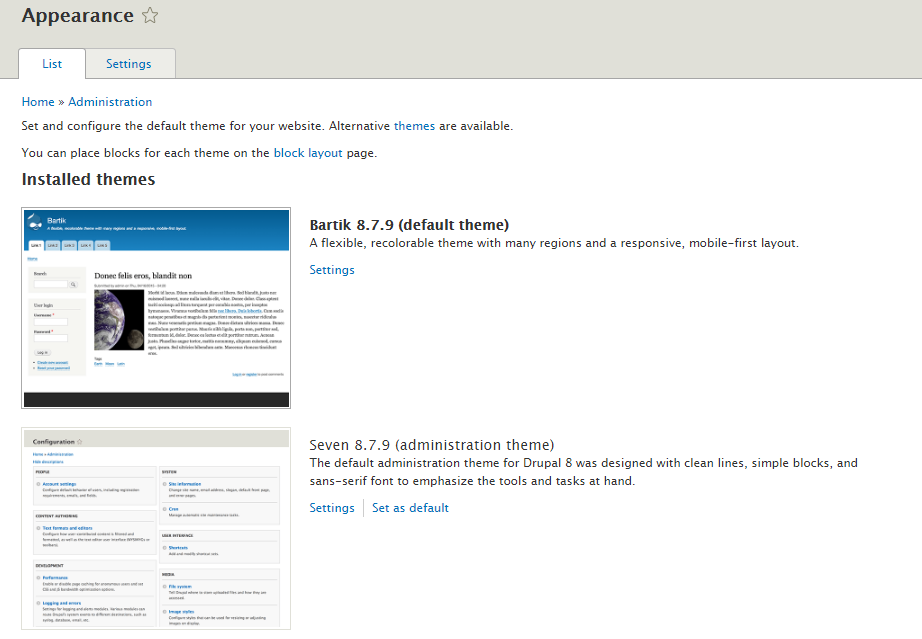Click the Seven theme screenshot thumbnail
This screenshot has height=639, width=922.
(156, 528)
